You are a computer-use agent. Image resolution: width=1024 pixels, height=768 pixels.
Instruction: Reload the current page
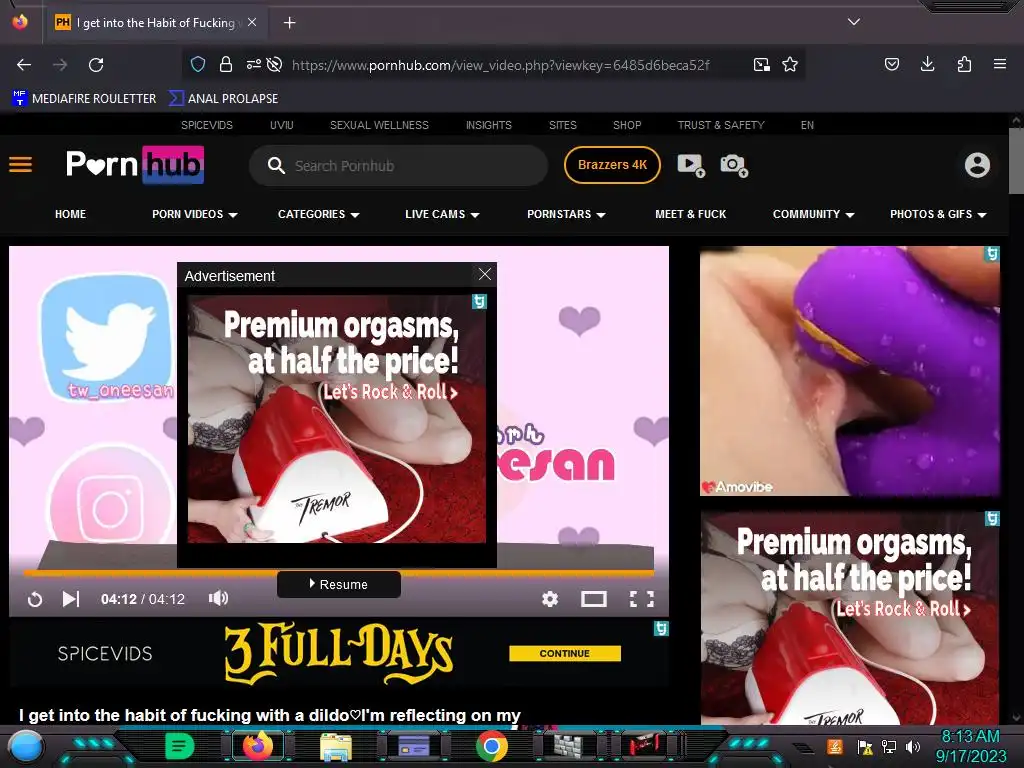96,65
